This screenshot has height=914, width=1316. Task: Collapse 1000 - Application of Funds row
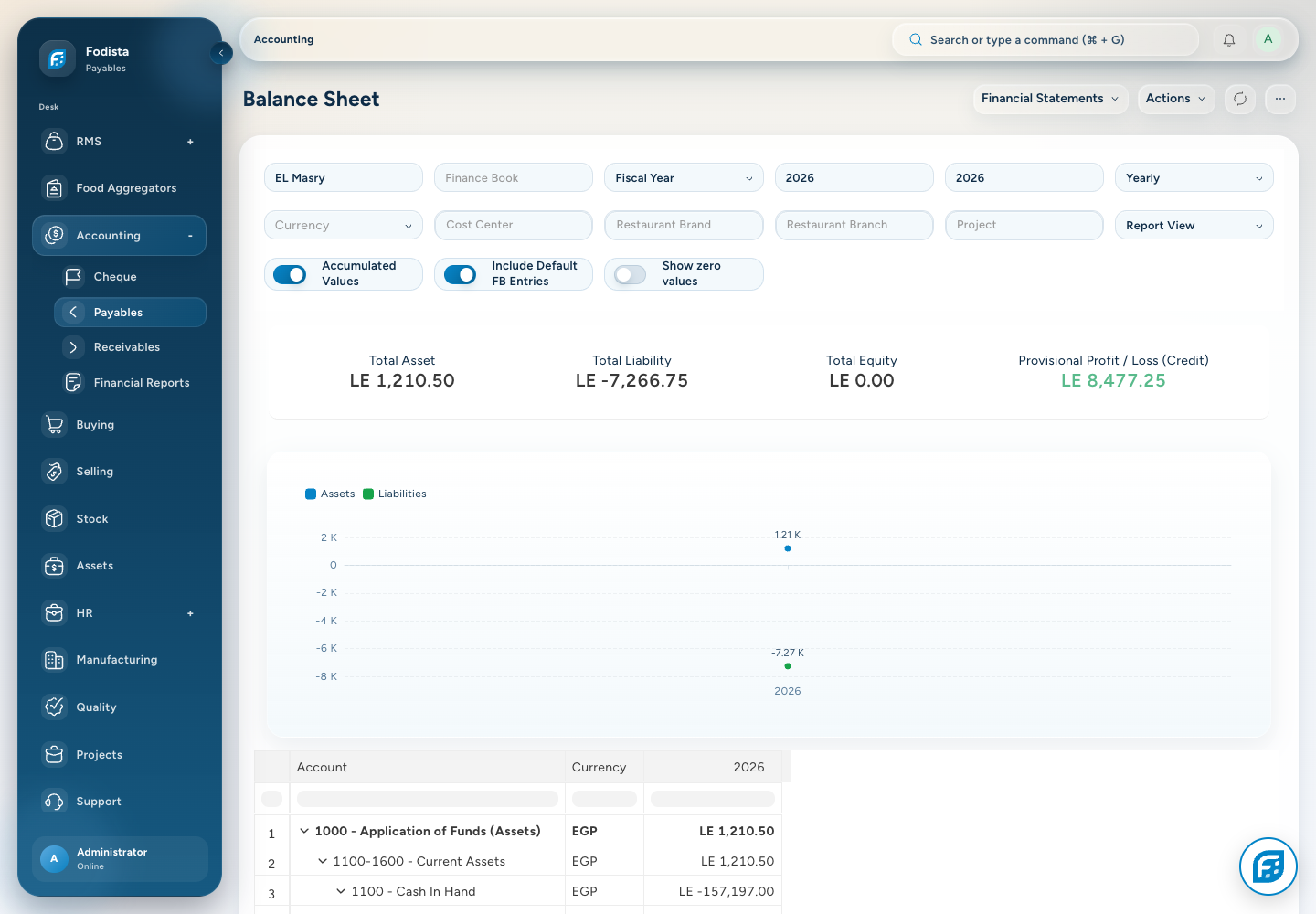[304, 832]
